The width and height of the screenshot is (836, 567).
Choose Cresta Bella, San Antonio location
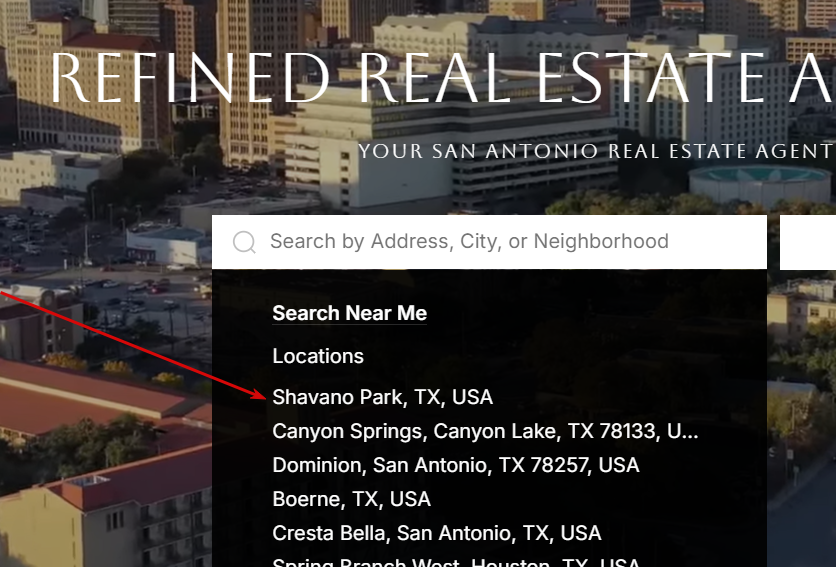pos(437,533)
